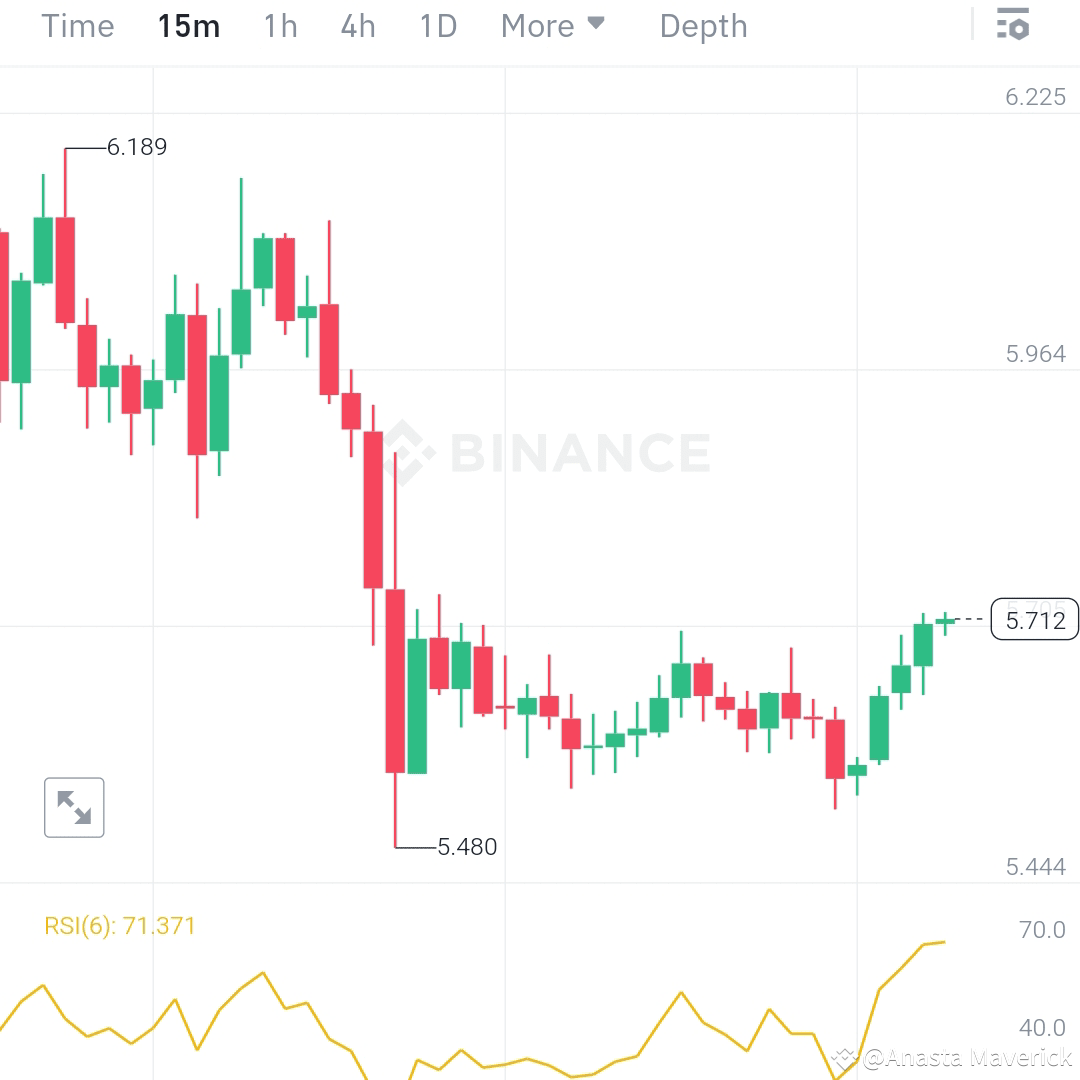This screenshot has height=1080, width=1080.
Task: Enable the 1D candle interval
Action: coord(437,26)
